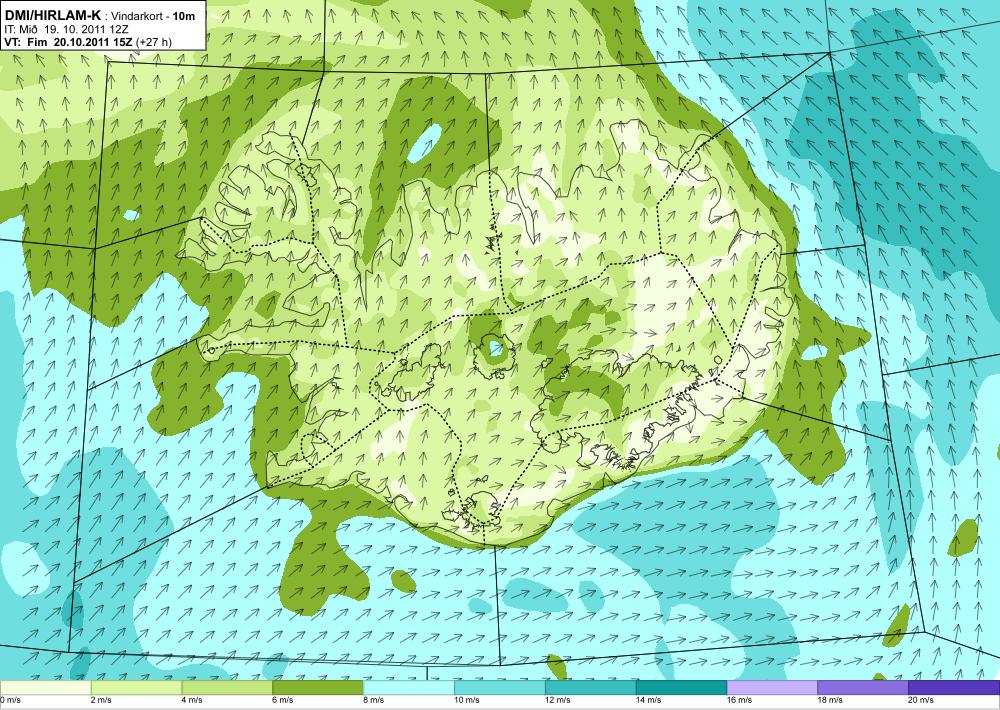Select the "6 m/s" legend label

pos(283,700)
